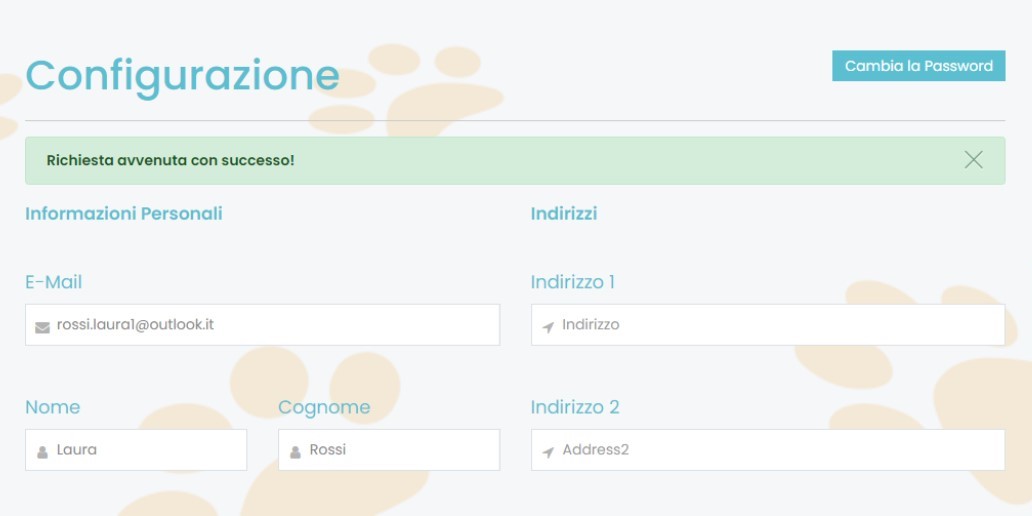This screenshot has height=516, width=1032.
Task: Click the E-Mail field label
Action: coord(53,282)
